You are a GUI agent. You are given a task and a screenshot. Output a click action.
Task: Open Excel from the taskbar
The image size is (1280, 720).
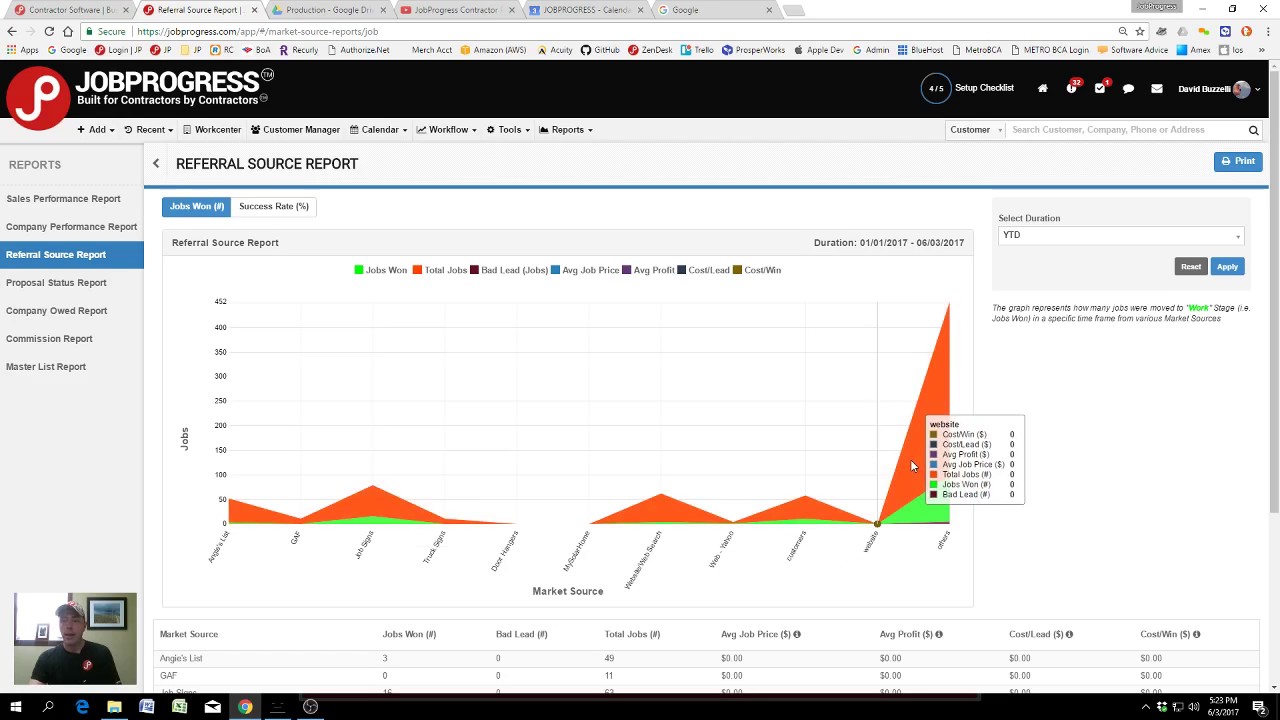pos(179,707)
